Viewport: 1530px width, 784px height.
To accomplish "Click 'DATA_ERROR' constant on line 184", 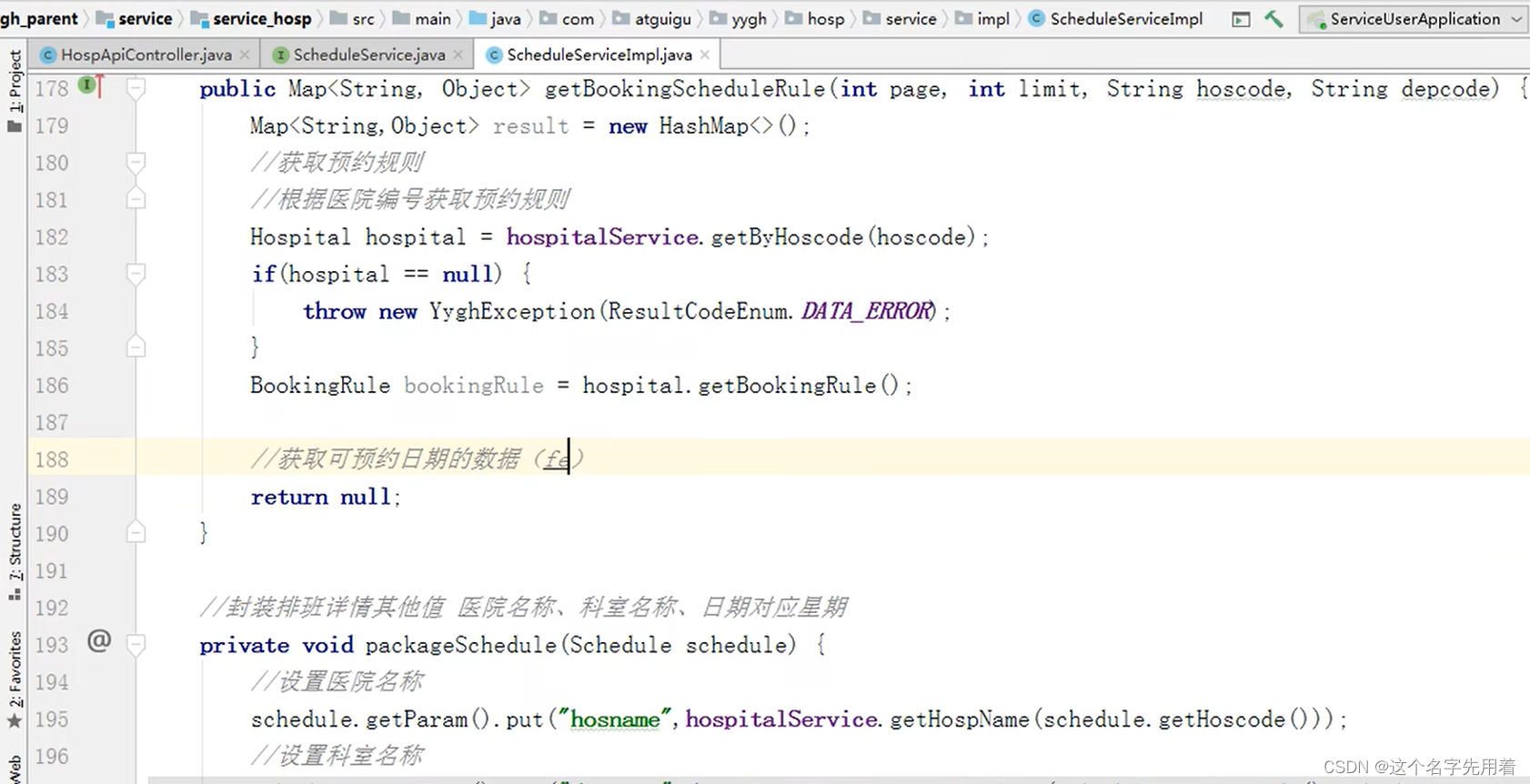I will click(x=867, y=311).
